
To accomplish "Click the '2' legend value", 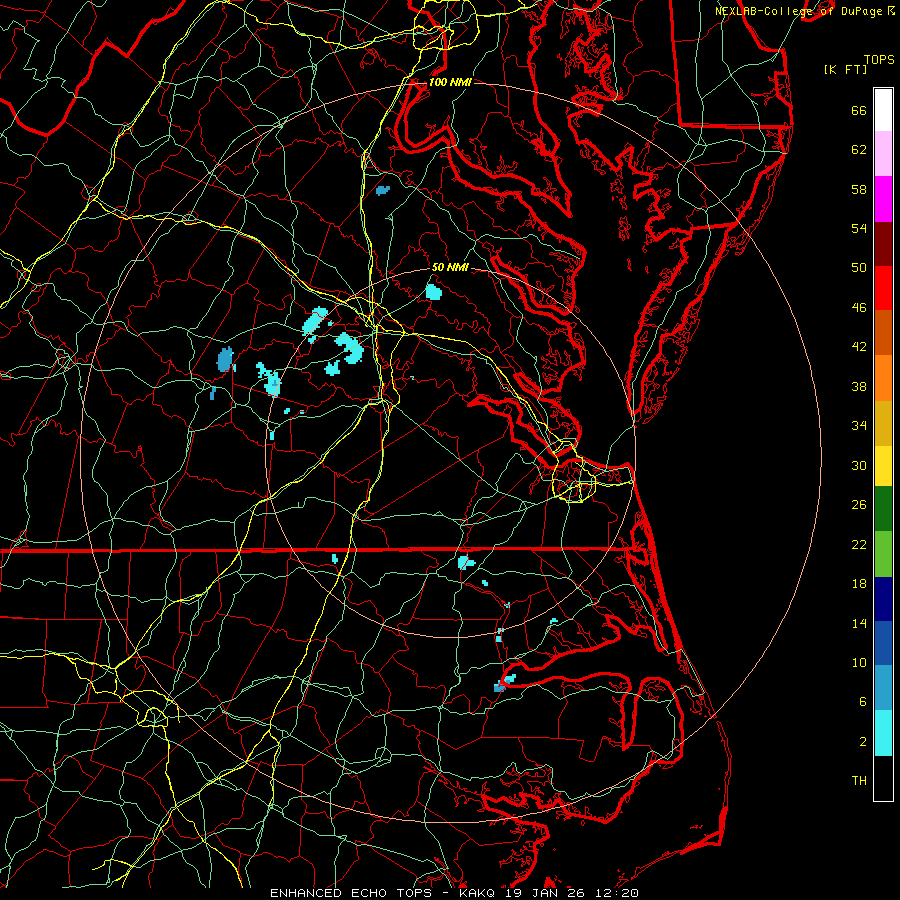I will pos(863,742).
